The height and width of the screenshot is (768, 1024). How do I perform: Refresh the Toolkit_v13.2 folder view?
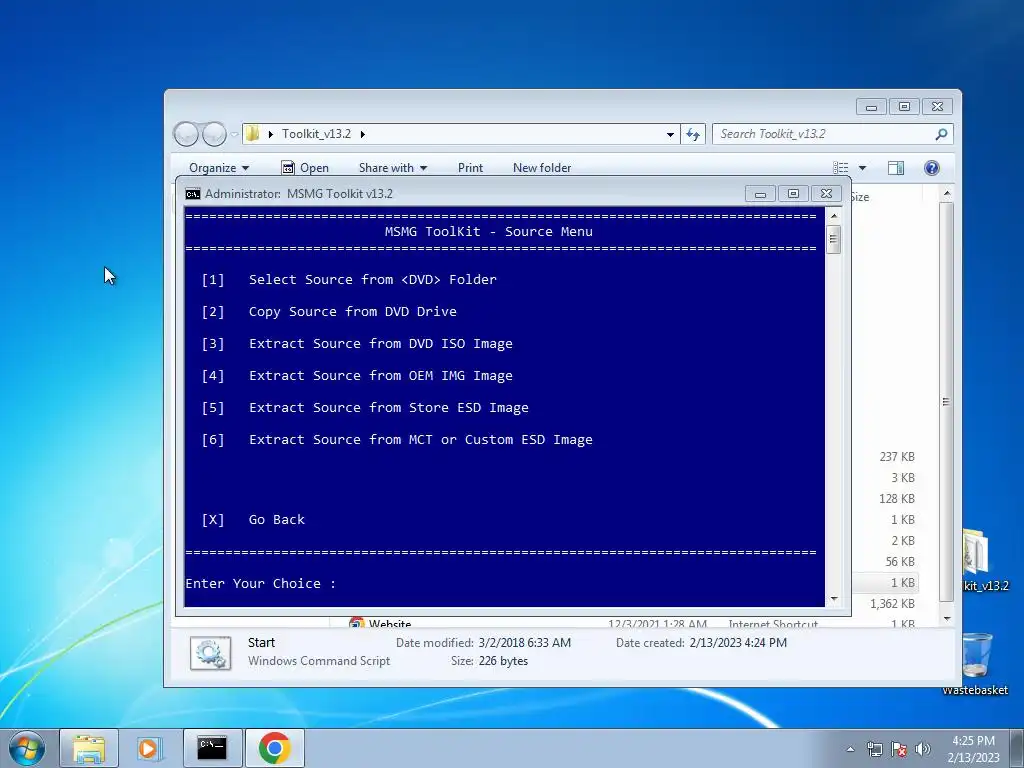click(693, 134)
